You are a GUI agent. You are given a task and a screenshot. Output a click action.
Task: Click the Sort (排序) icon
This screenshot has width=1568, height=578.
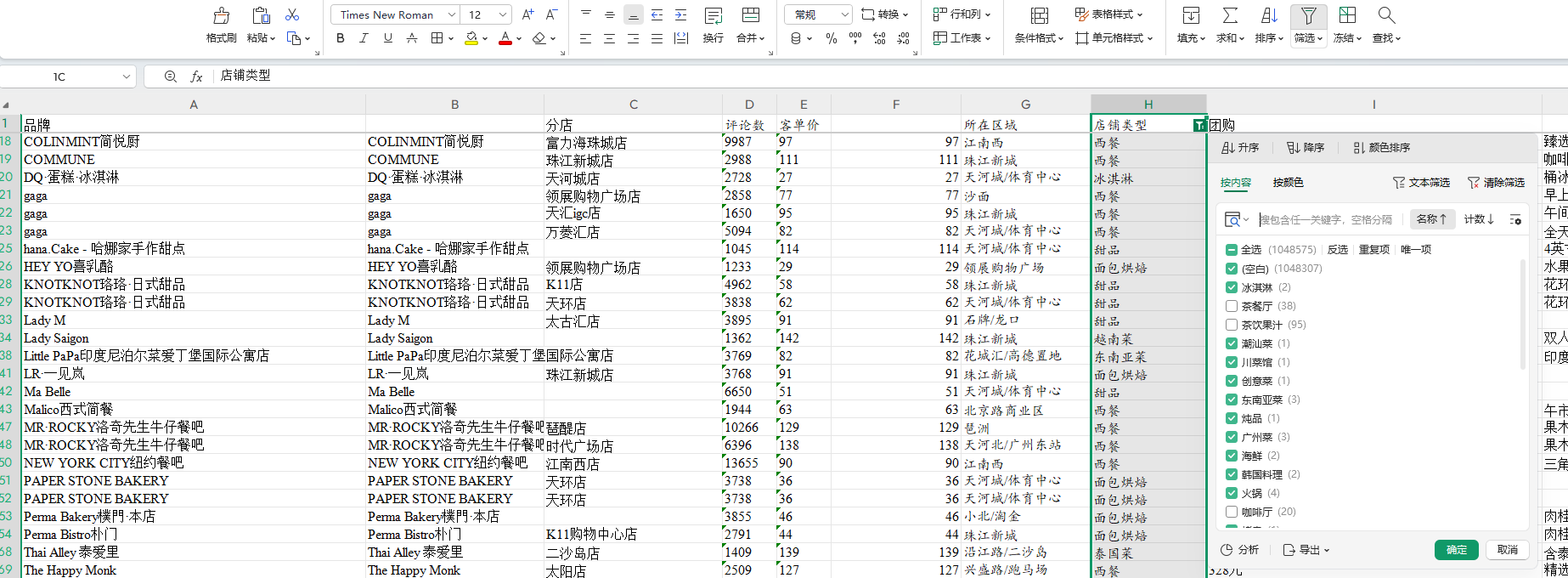point(1269,15)
